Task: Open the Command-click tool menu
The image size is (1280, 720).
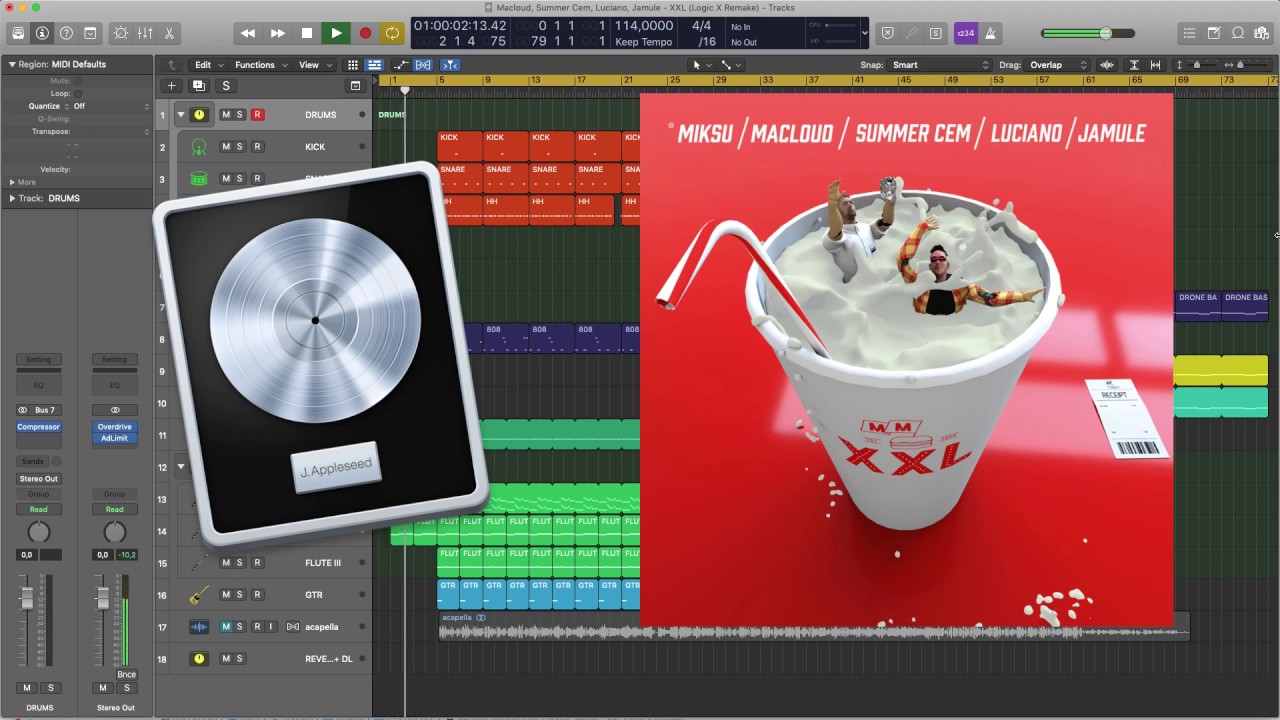Action: pos(731,65)
